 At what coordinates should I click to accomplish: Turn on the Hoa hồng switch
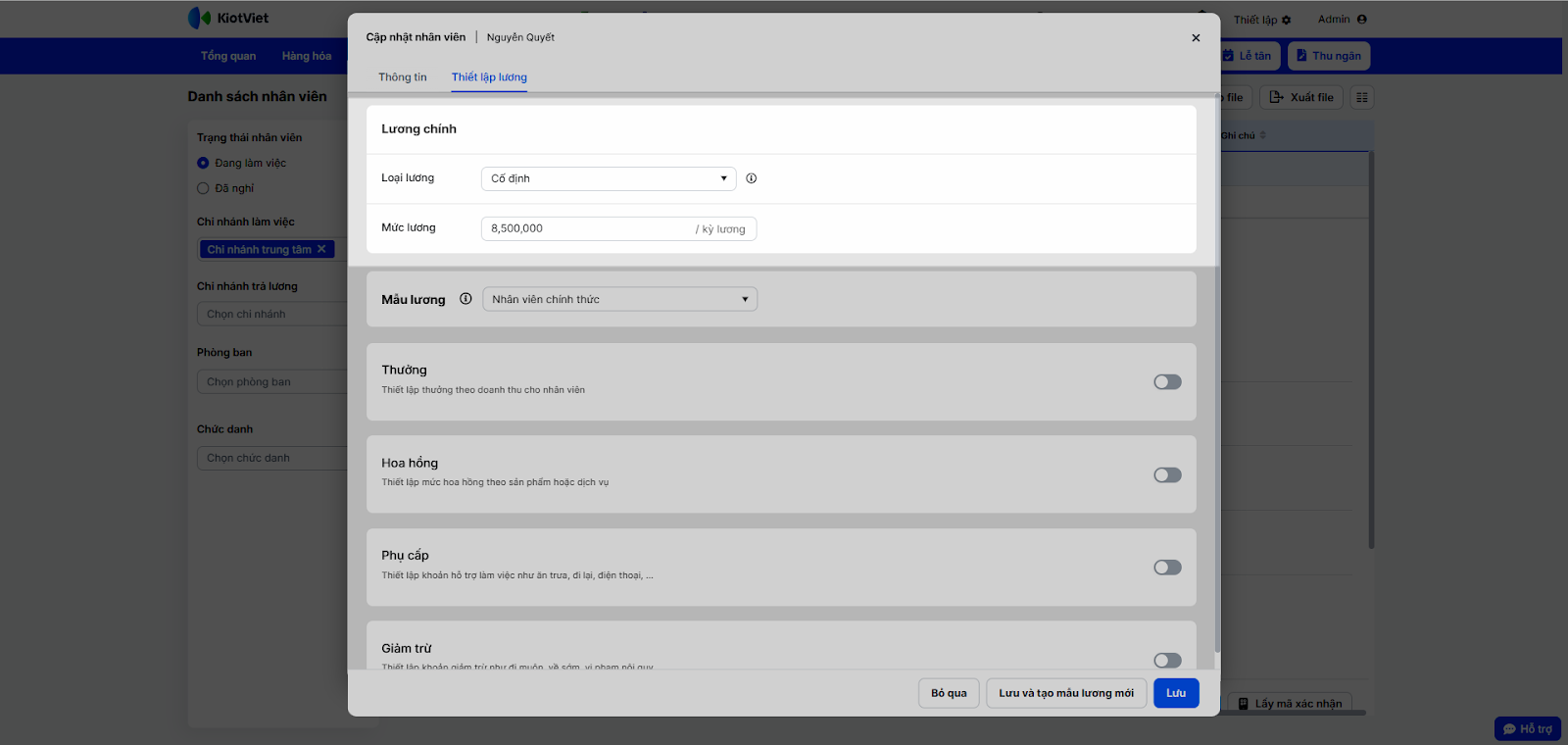tap(1167, 475)
